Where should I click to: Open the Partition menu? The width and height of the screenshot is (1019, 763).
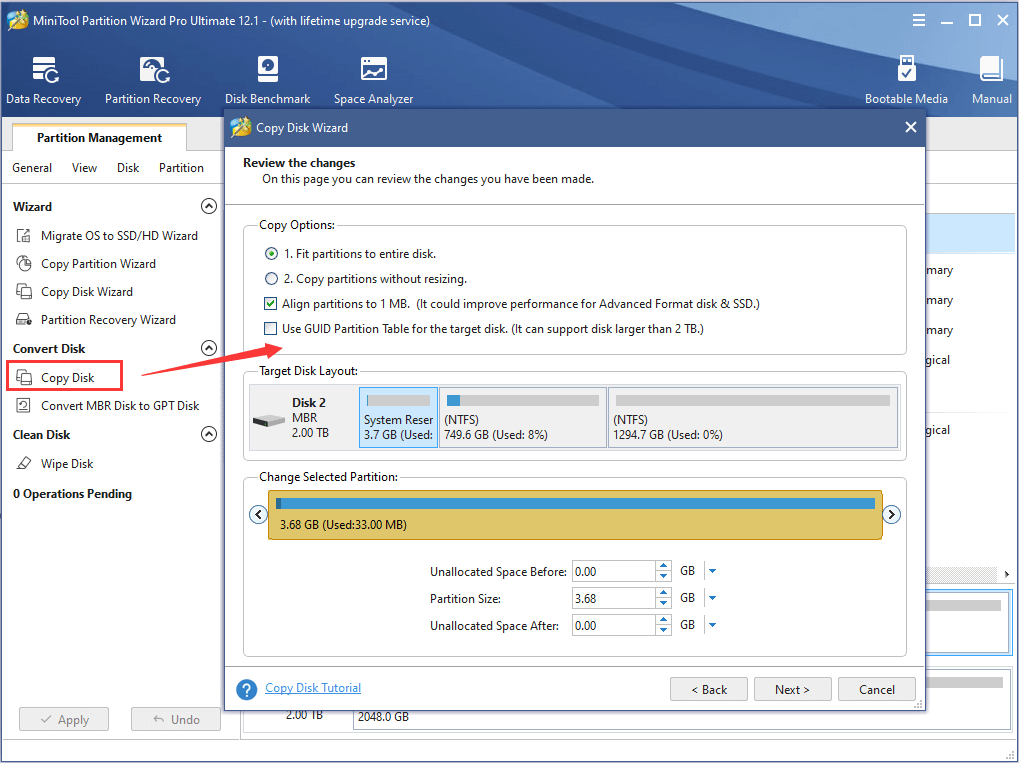click(x=181, y=168)
